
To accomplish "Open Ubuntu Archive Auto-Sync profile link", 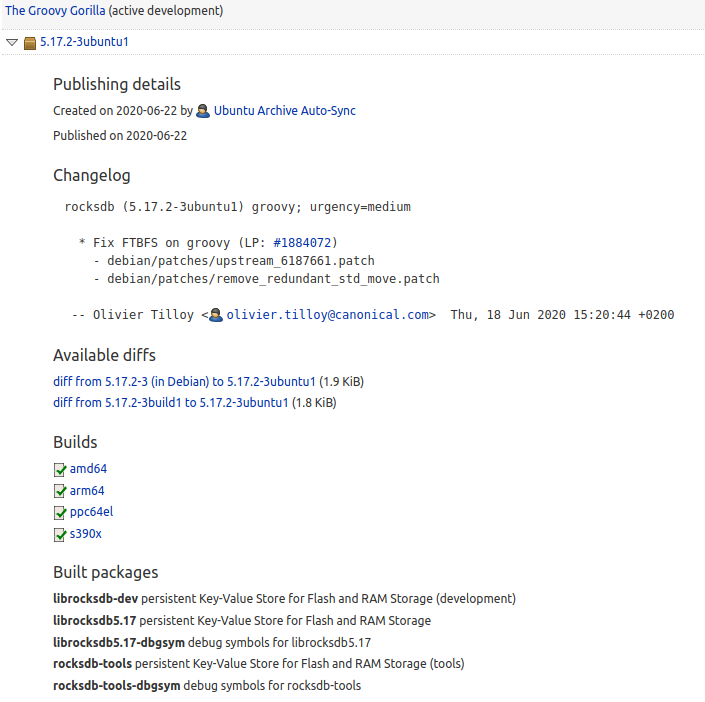I will click(284, 111).
